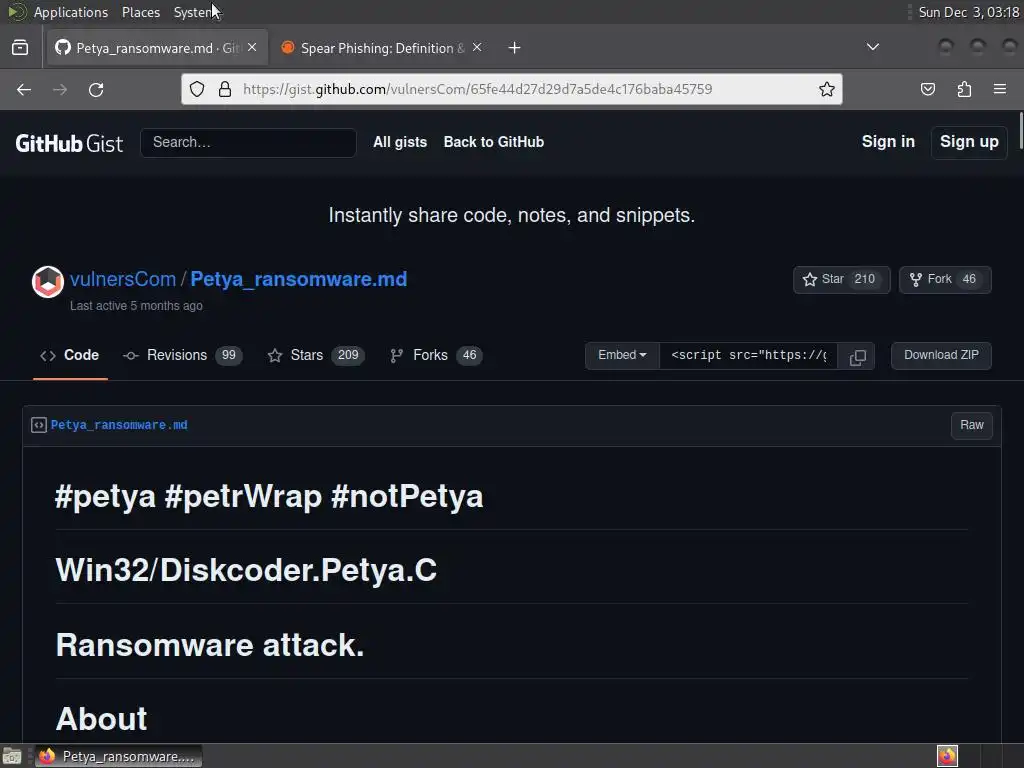This screenshot has height=768, width=1024.
Task: Copy the embed script with the copy icon
Action: pos(857,357)
